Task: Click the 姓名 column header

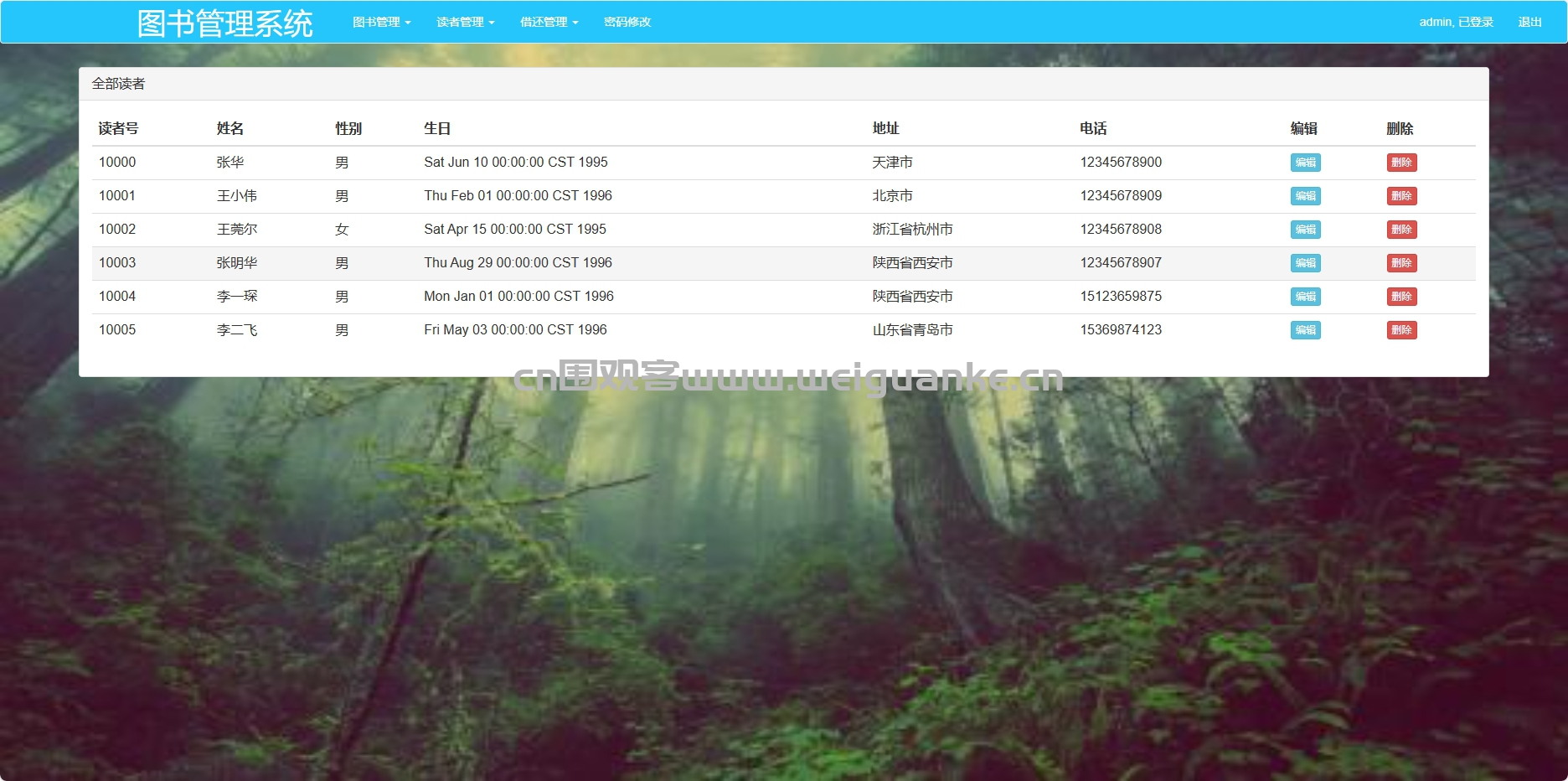Action: point(230,128)
